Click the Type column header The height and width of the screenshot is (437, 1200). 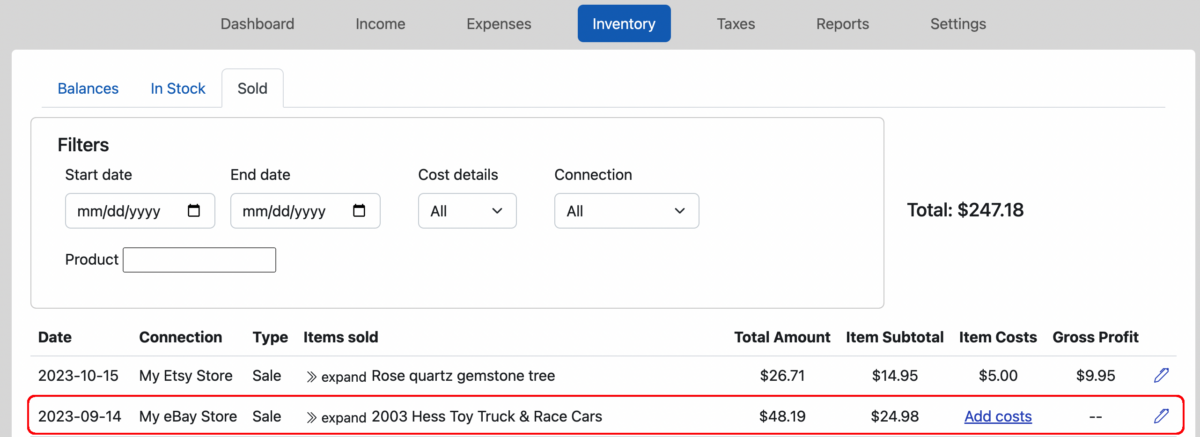coord(270,337)
